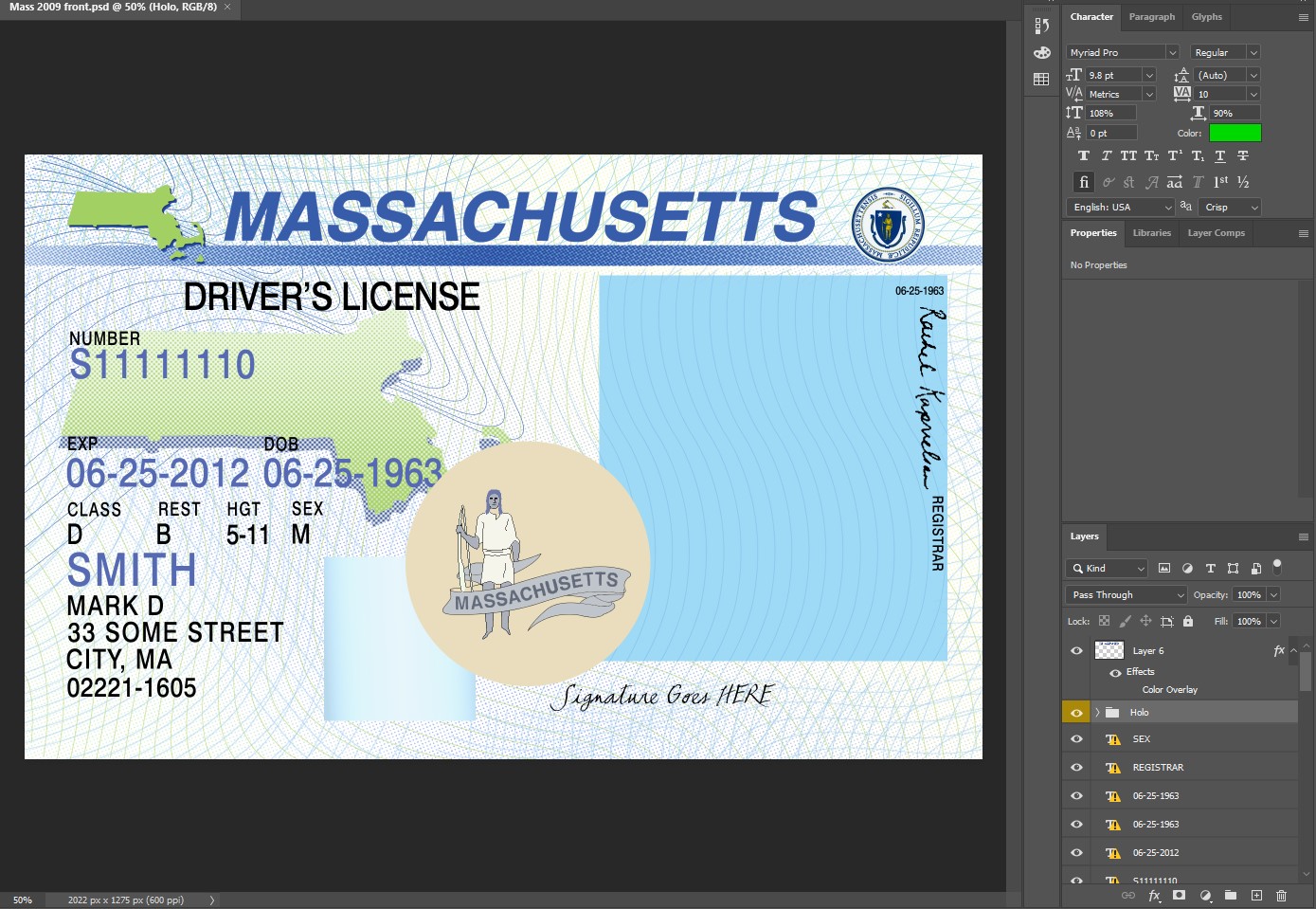Viewport: 1316px width, 909px height.
Task: Apply All Caps text style
Action: [x=1128, y=155]
